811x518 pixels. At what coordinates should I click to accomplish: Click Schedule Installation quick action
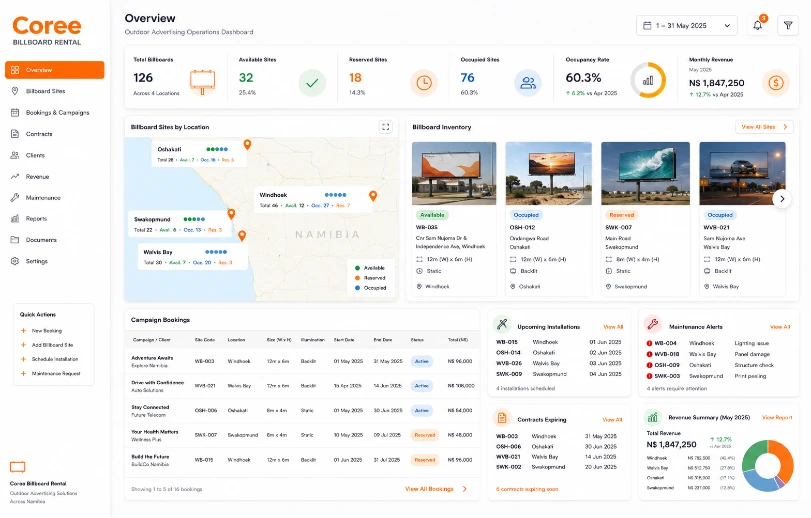(x=55, y=359)
